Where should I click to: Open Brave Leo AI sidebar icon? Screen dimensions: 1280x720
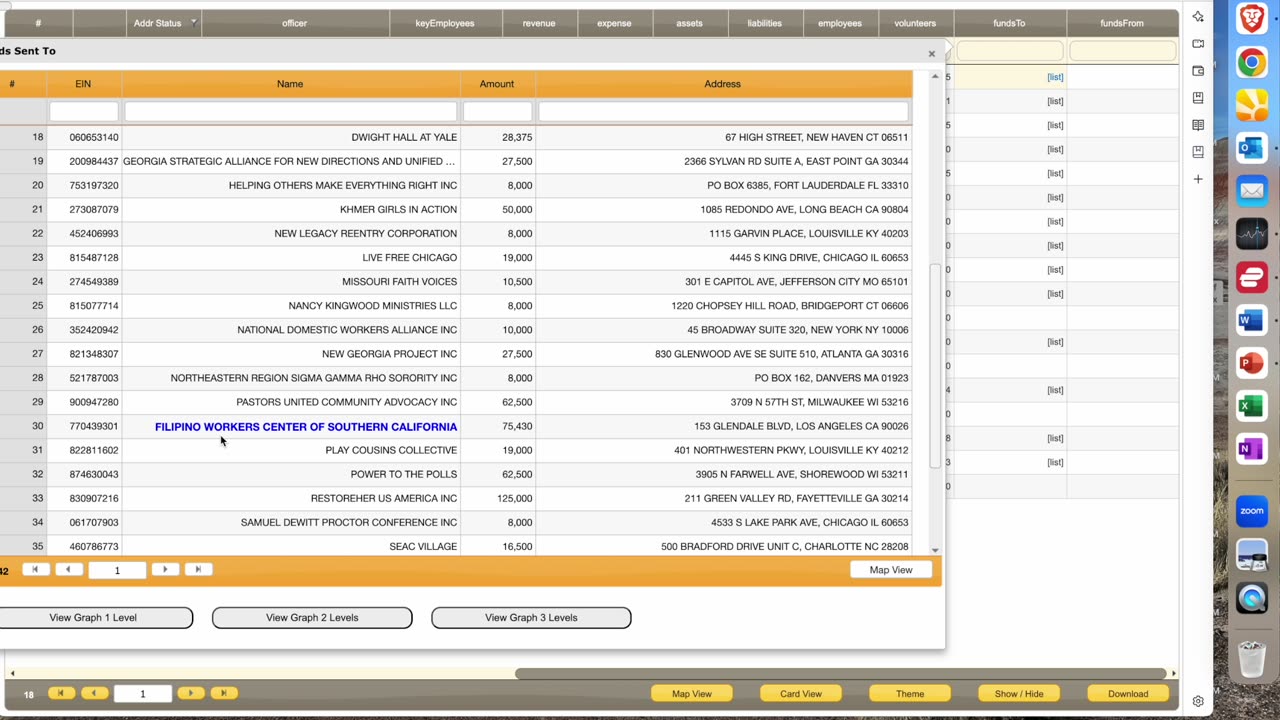point(1198,17)
